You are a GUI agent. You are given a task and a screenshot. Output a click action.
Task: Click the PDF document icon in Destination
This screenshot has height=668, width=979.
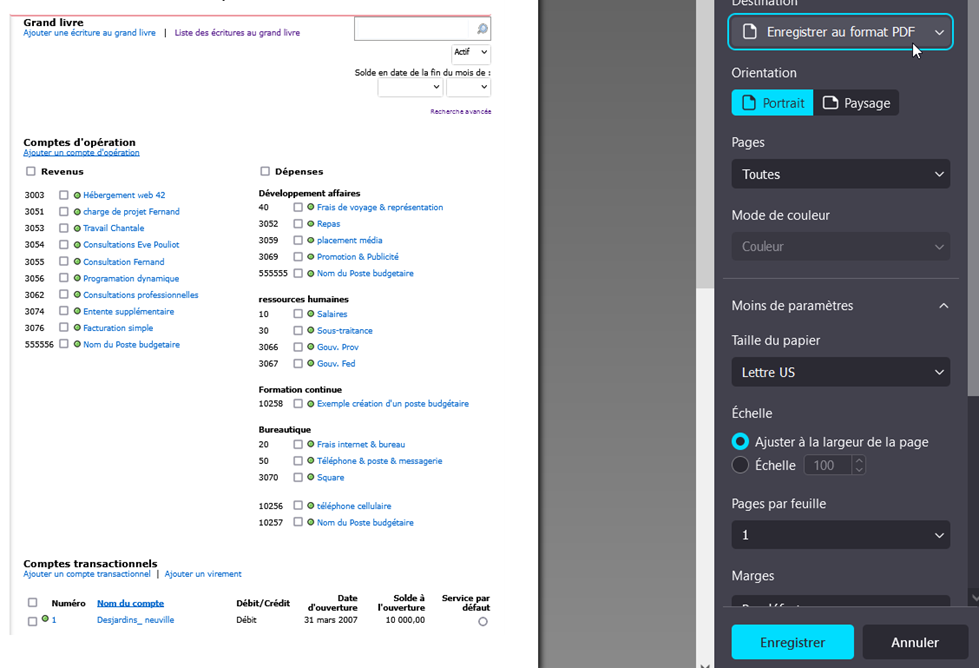(749, 32)
